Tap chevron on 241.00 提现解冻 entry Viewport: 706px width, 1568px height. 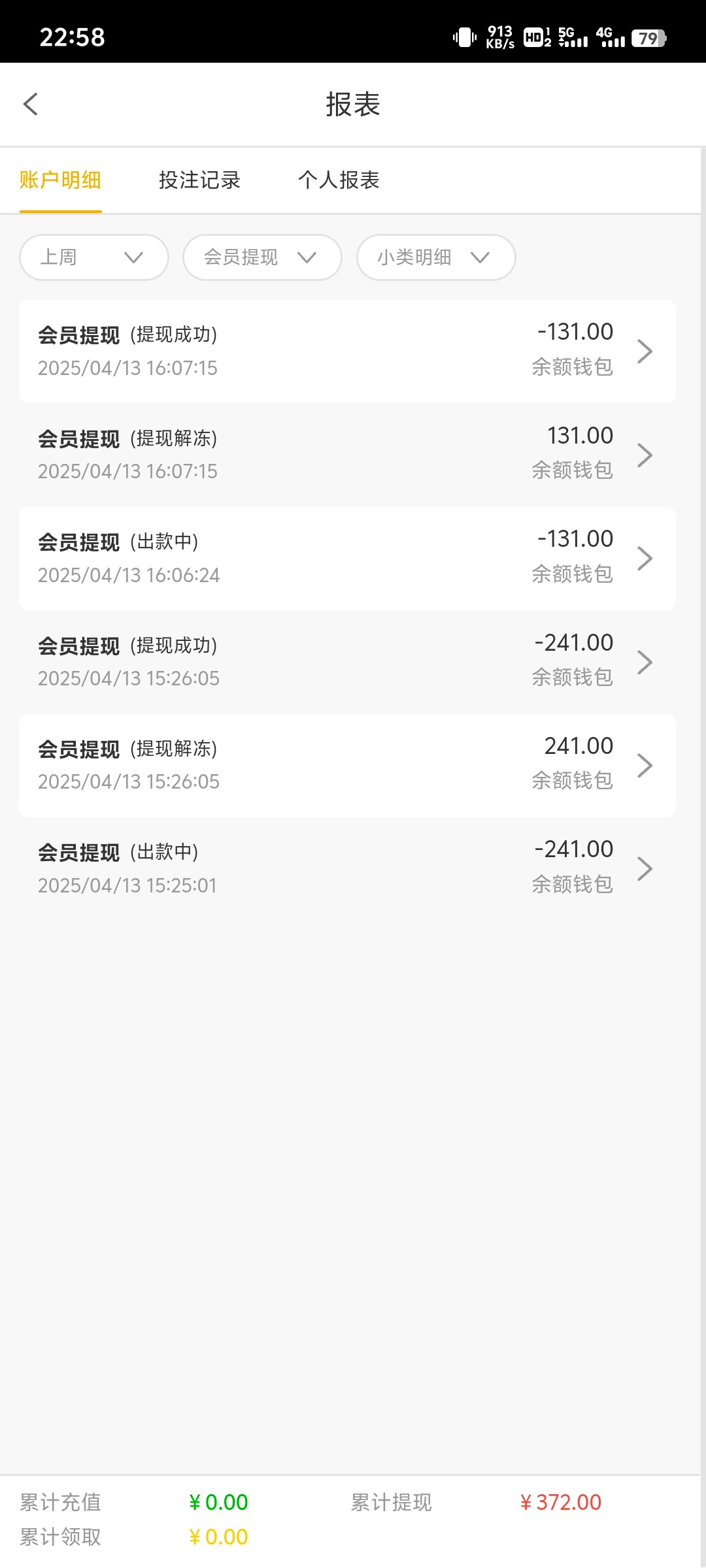tap(645, 765)
